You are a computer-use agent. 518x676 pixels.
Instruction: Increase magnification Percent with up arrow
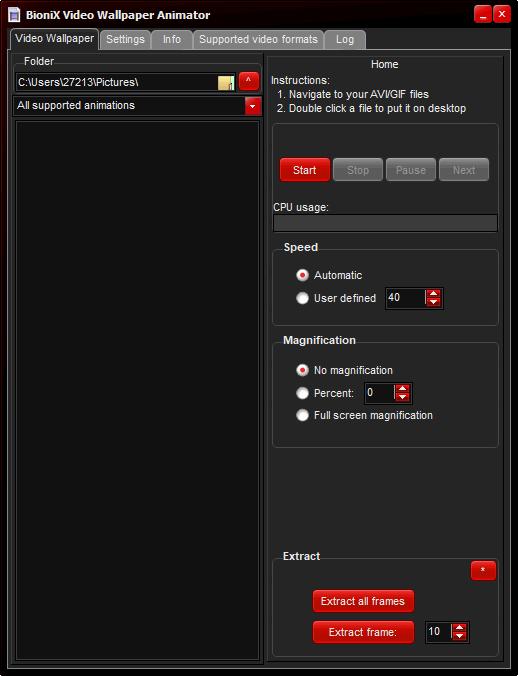402,389
